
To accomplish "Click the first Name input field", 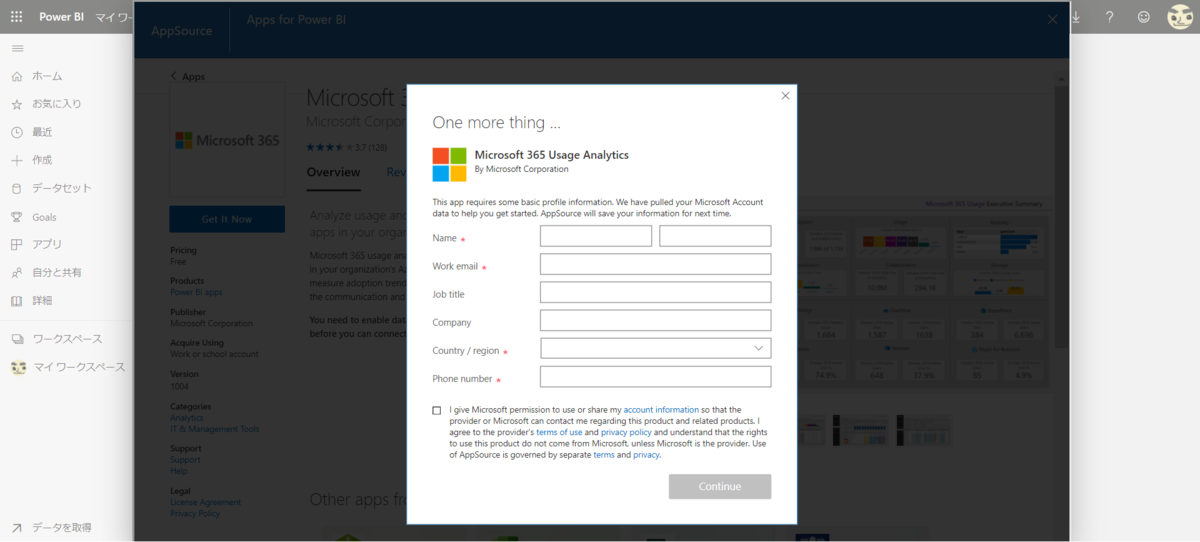I will pos(596,236).
